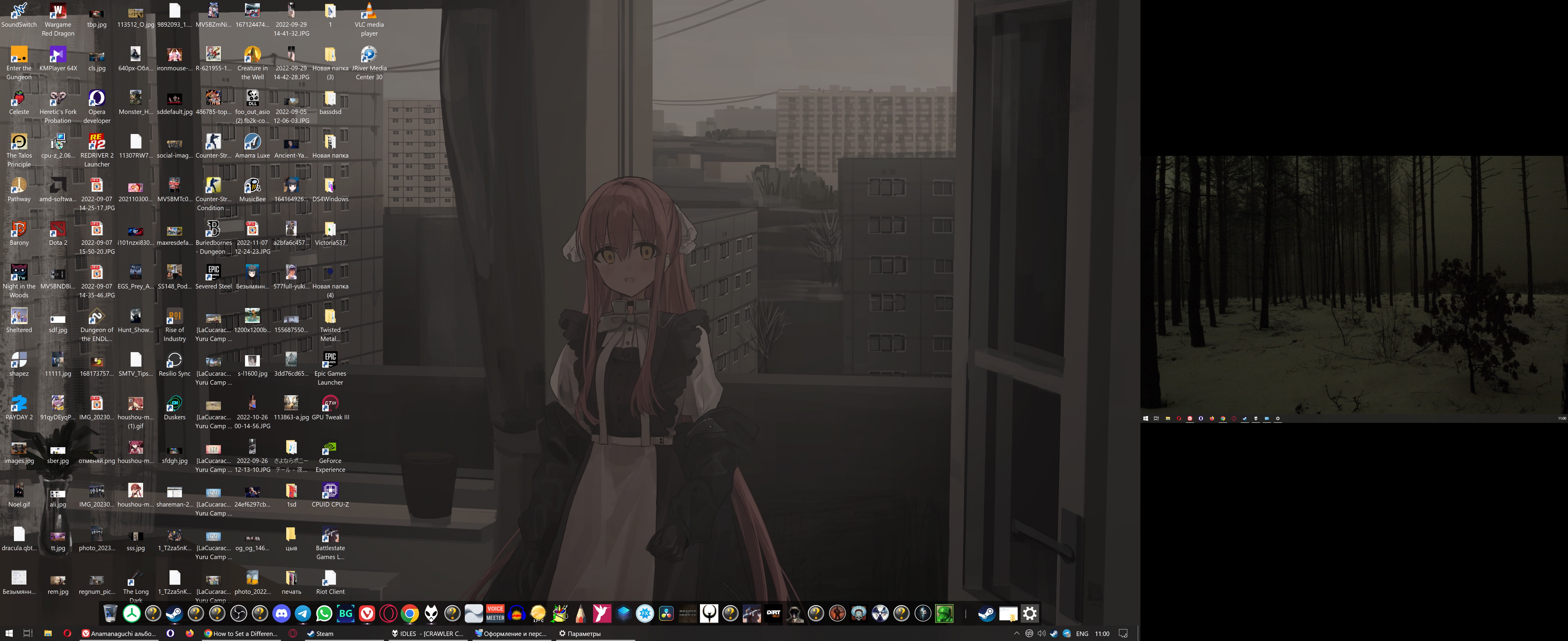Select the Duskers desktop icon
The height and width of the screenshot is (641, 1568).
175,408
